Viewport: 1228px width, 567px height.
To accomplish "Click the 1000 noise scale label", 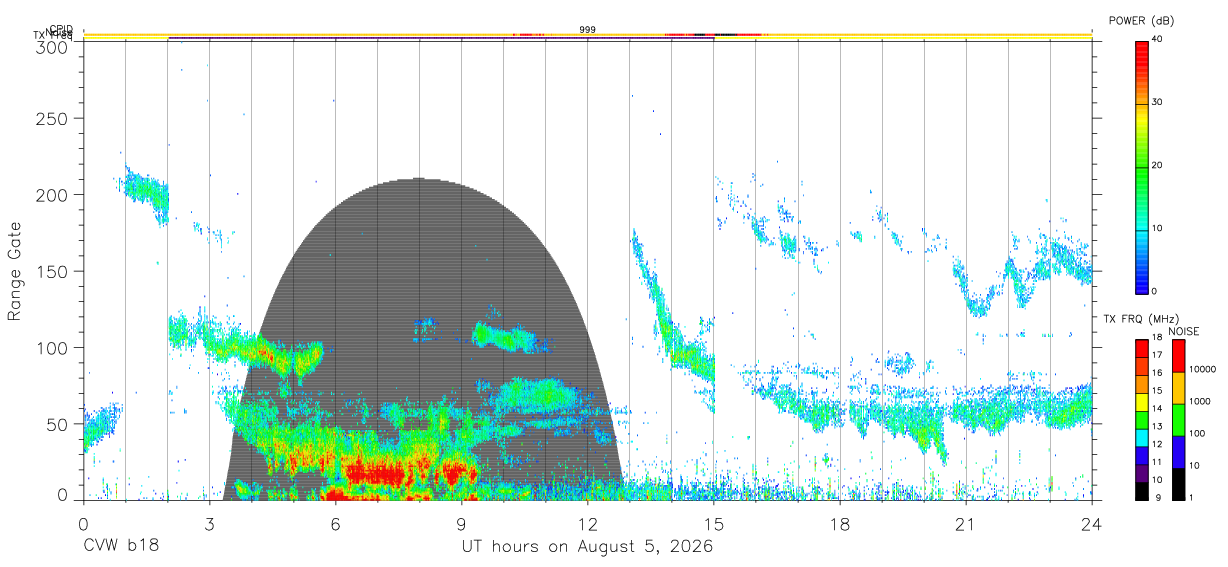I will tap(1198, 401).
